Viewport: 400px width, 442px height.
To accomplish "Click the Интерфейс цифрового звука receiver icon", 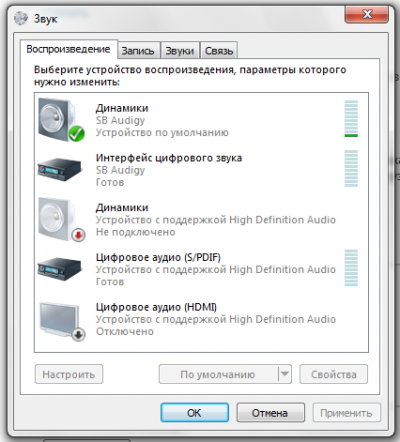I will tap(60, 169).
